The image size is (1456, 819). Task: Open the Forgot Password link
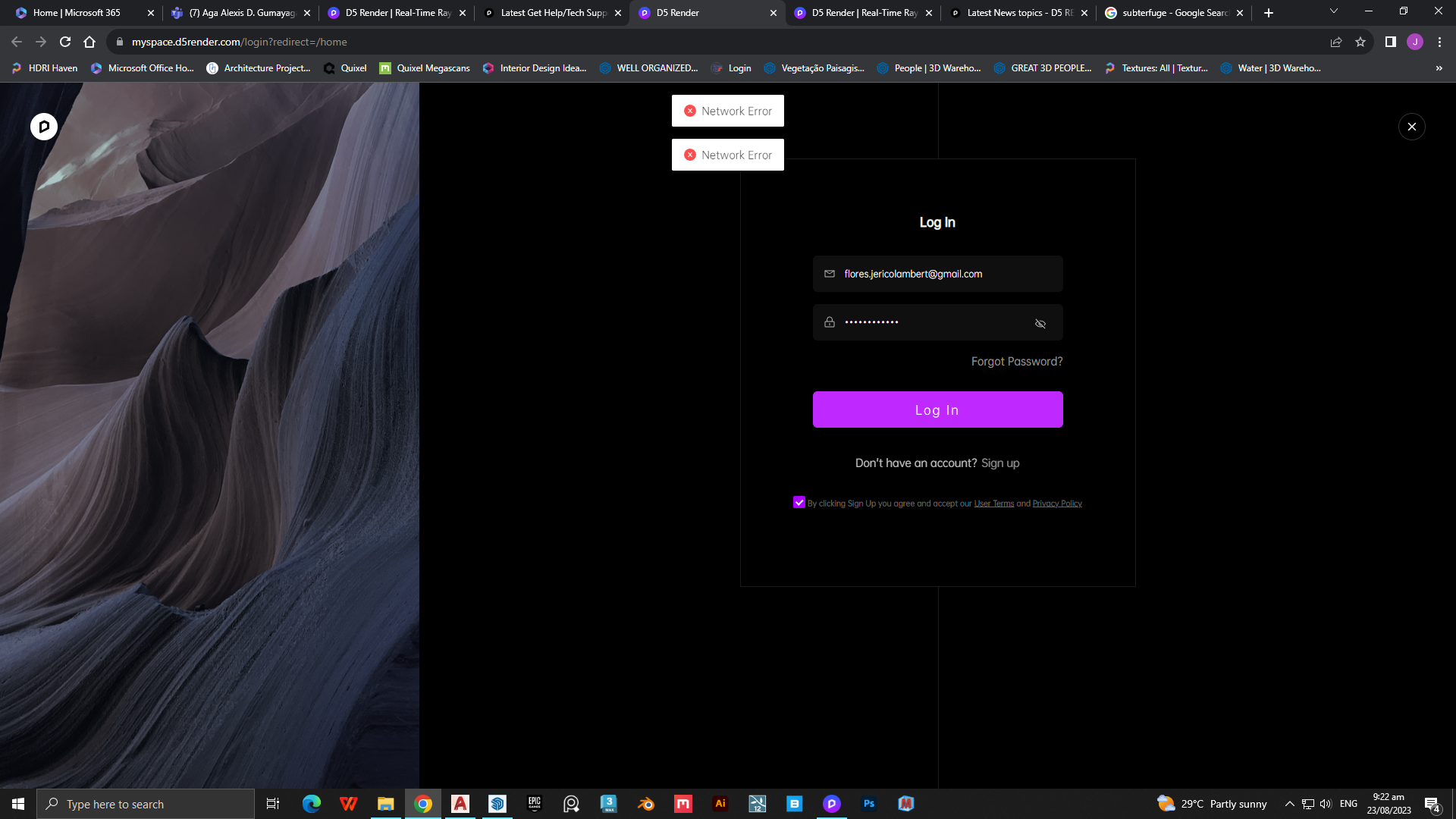pos(1016,362)
